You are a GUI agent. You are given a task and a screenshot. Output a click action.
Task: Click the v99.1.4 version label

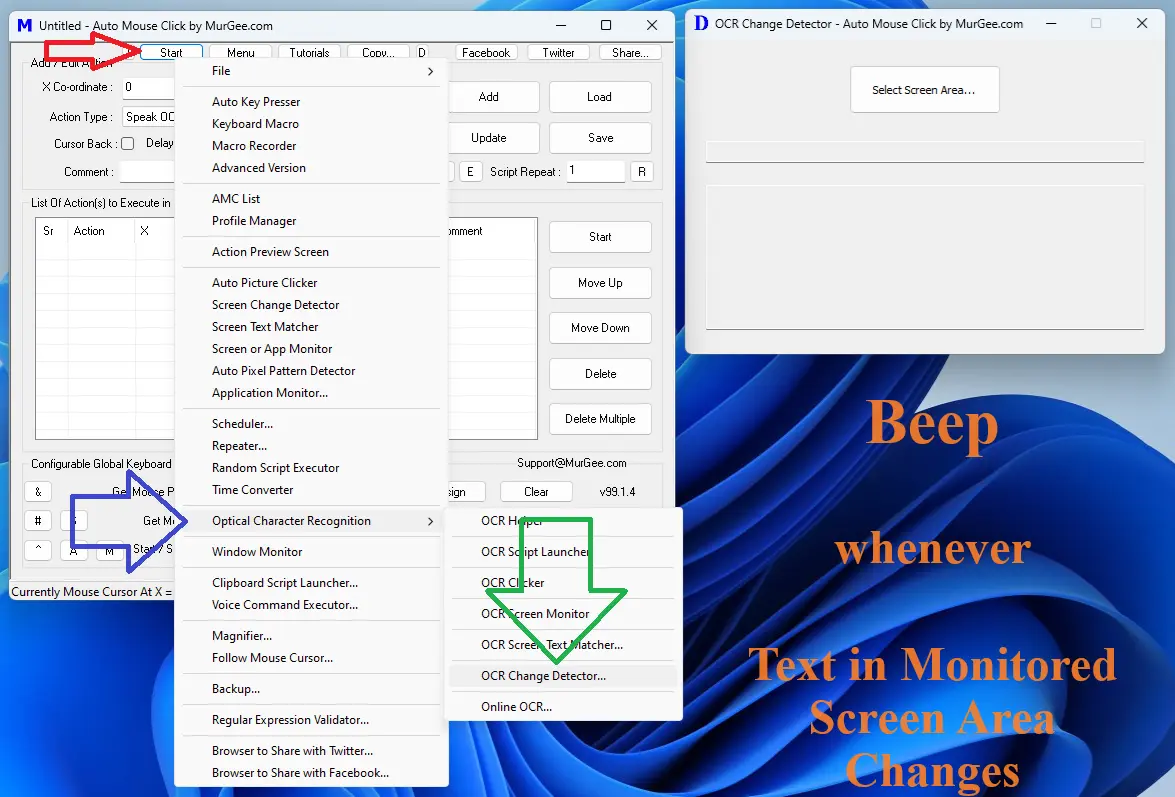[x=617, y=492]
